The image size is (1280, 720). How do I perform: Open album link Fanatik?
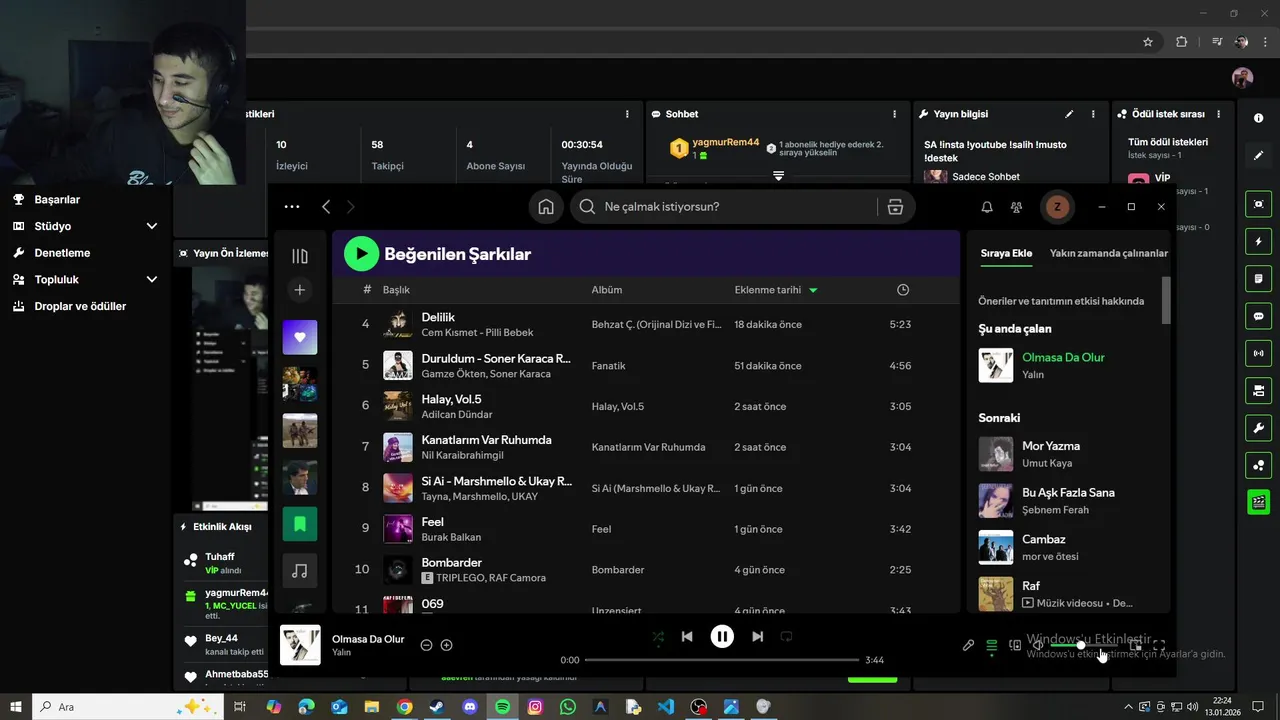pyautogui.click(x=608, y=366)
